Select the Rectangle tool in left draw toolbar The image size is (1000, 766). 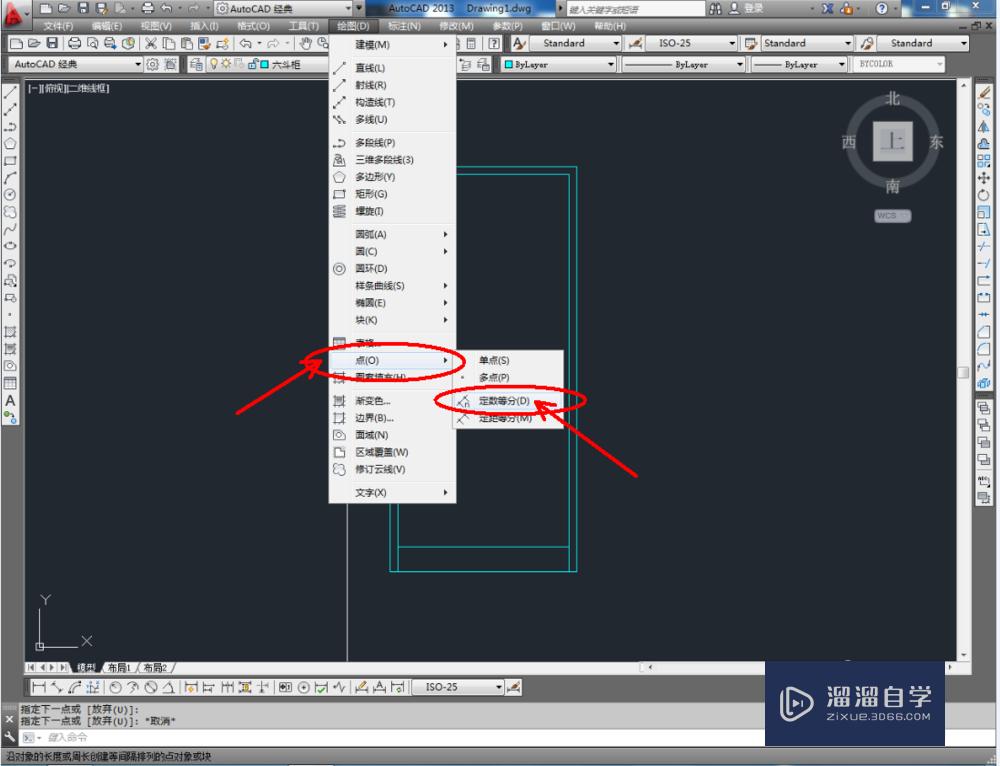tap(10, 161)
